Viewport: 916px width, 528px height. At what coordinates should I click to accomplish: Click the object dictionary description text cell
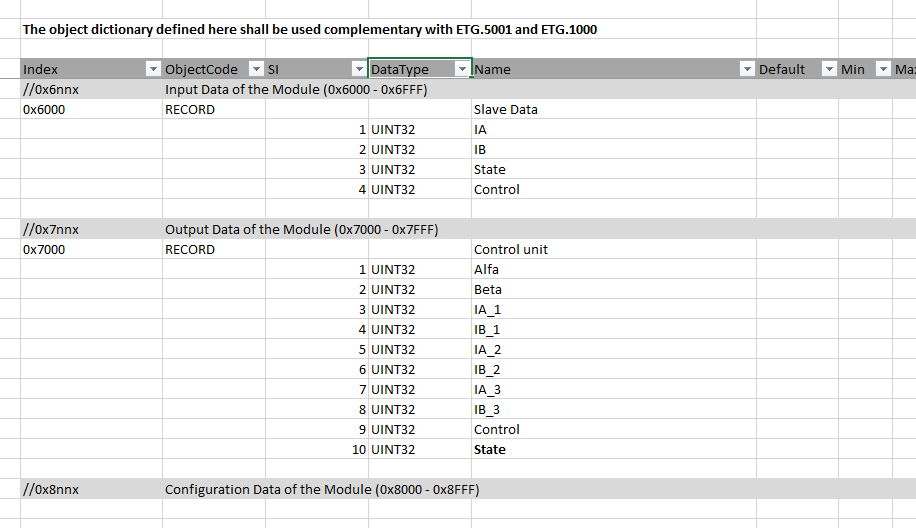(310, 29)
